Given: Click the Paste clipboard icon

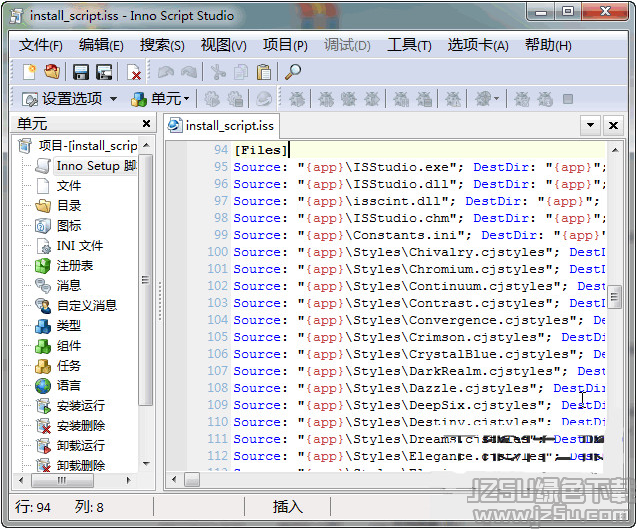Looking at the screenshot, I should (x=264, y=72).
